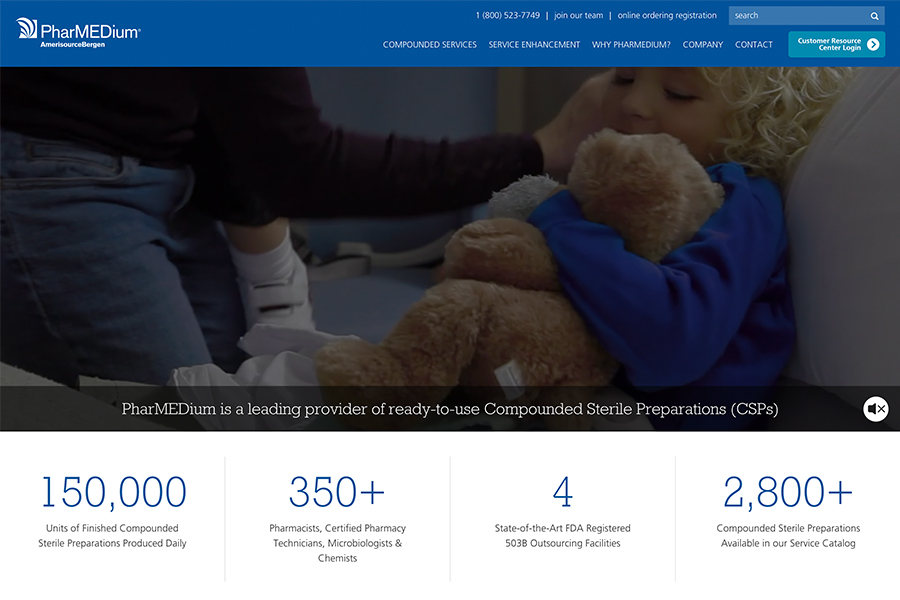Open the Company menu
Viewport: 900px width, 600px height.
point(703,45)
